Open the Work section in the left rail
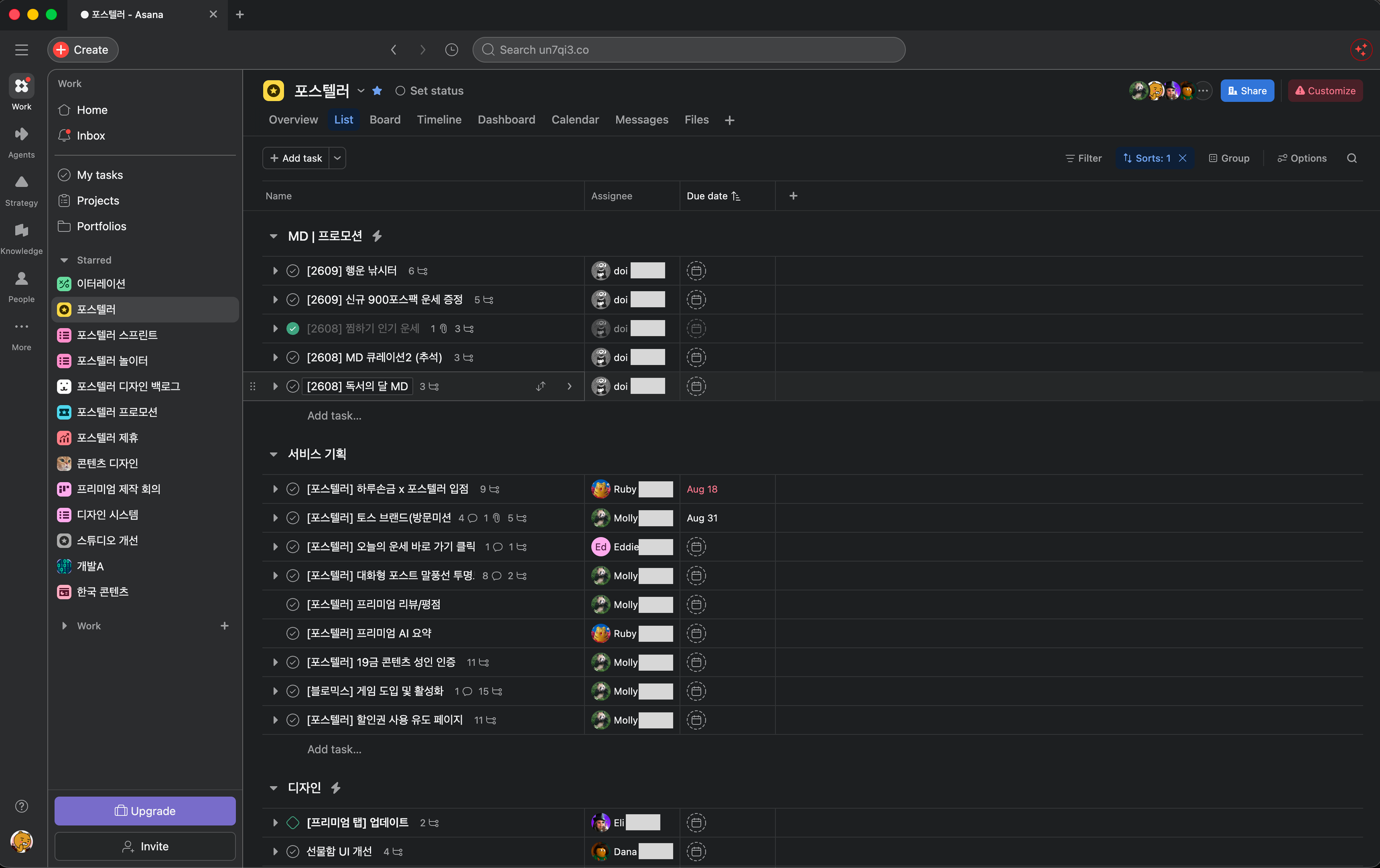 click(x=21, y=92)
